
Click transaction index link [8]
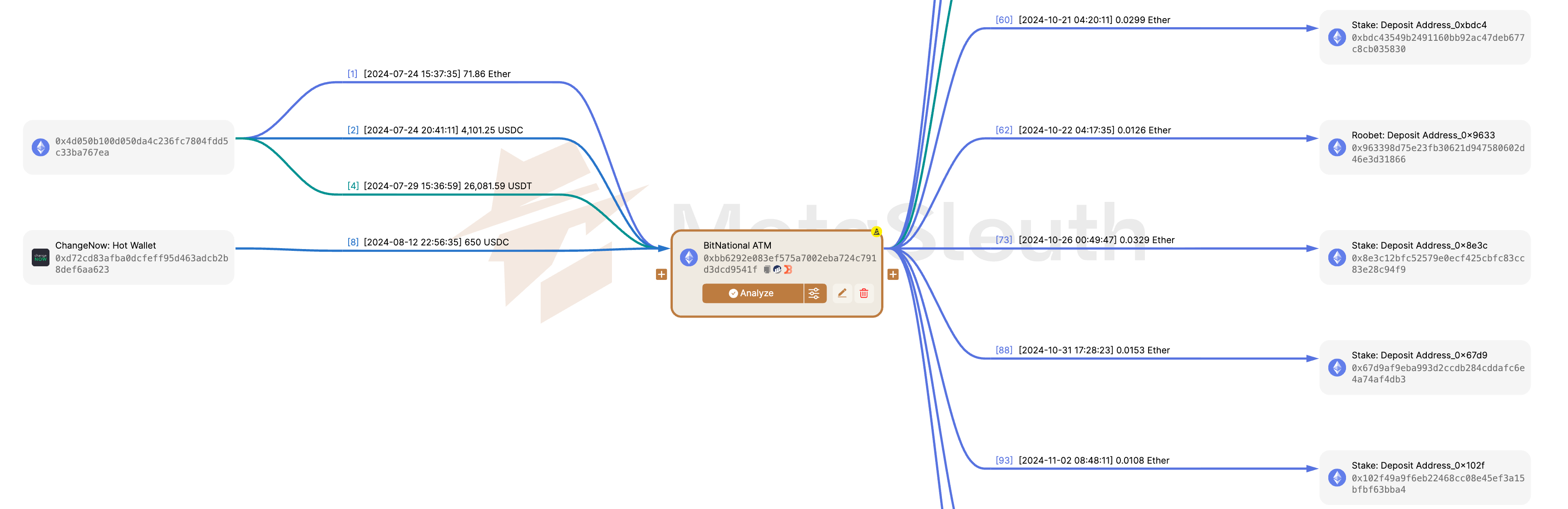[352, 242]
